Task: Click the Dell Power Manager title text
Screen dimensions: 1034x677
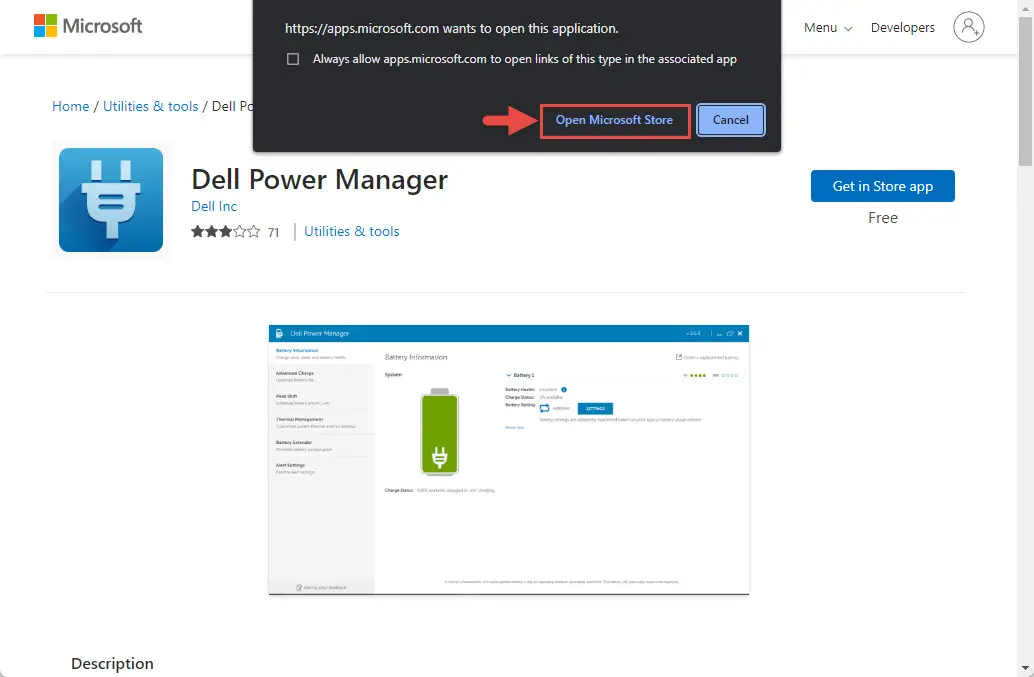Action: (320, 179)
